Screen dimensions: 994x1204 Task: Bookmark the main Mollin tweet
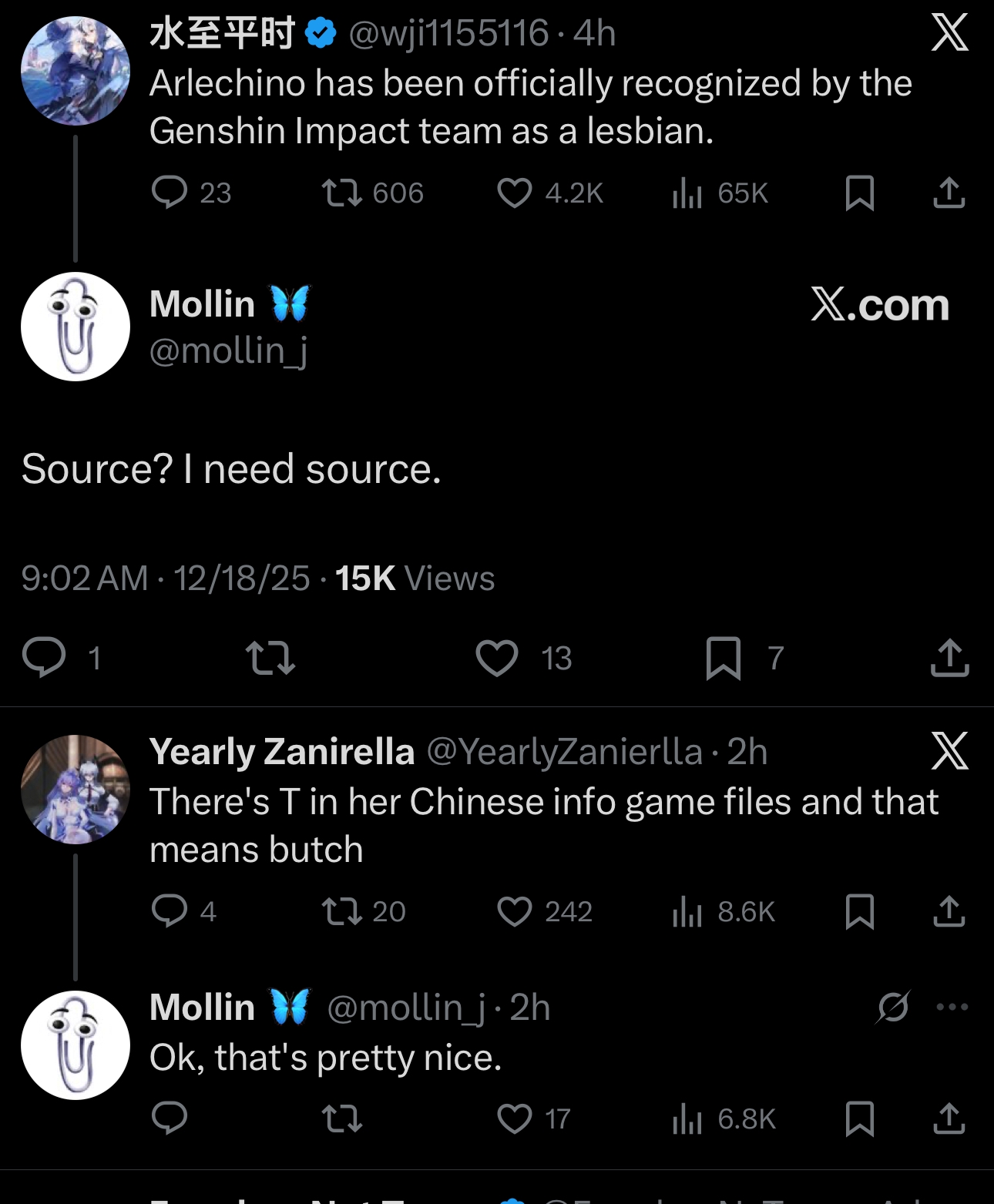point(723,659)
